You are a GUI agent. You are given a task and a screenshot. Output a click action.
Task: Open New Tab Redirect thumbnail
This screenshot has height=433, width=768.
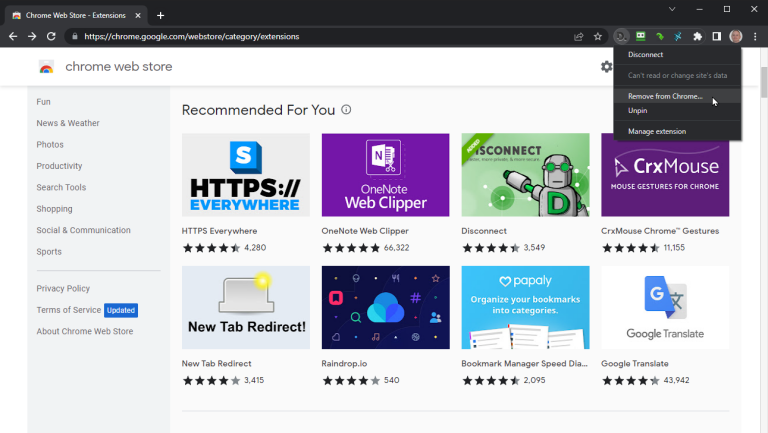(246, 308)
